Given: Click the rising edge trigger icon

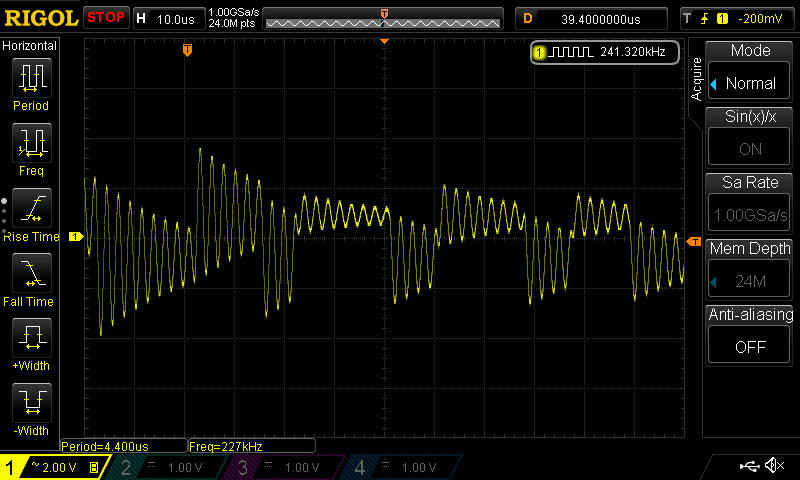Looking at the screenshot, I should pyautogui.click(x=705, y=19).
